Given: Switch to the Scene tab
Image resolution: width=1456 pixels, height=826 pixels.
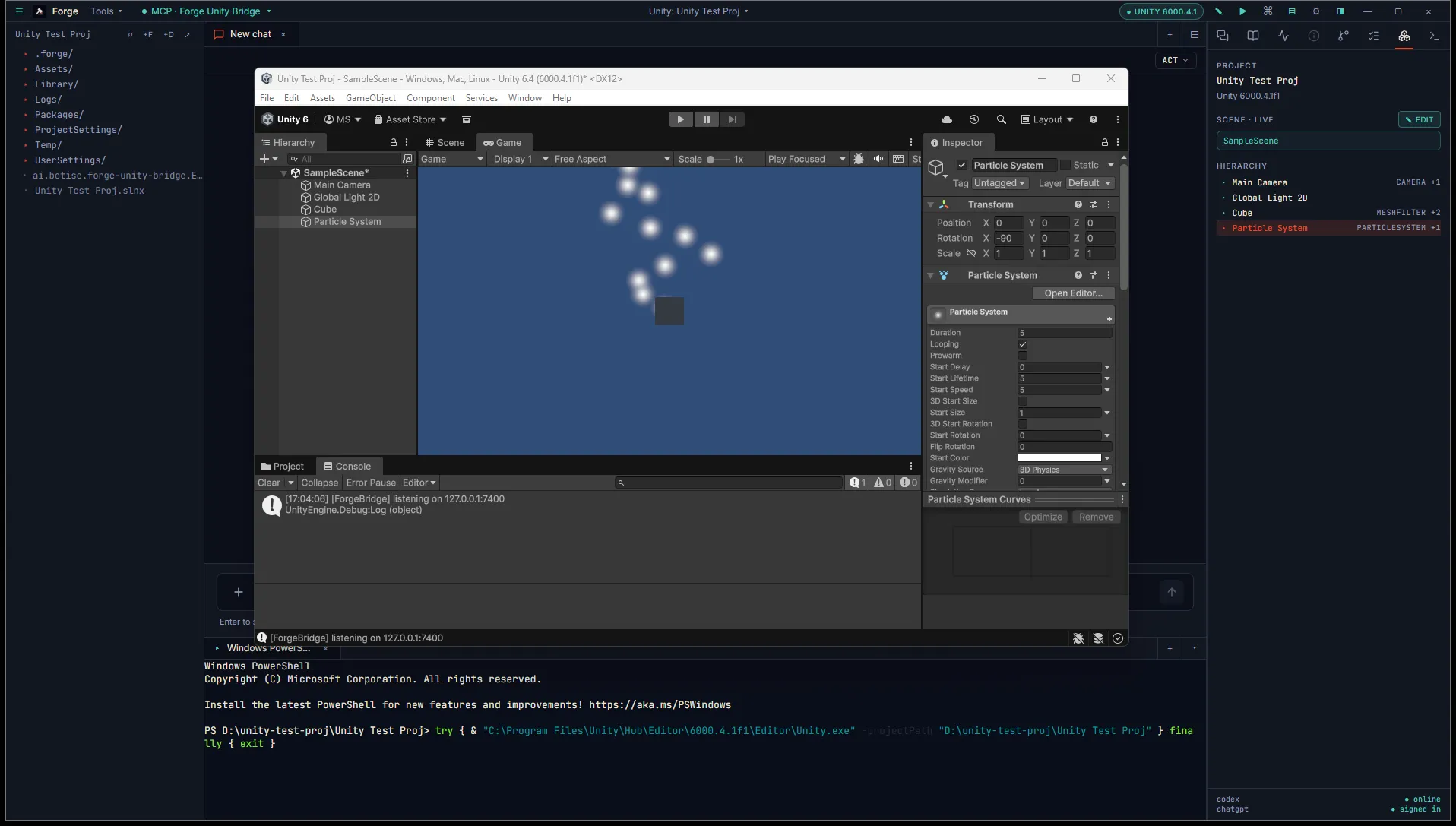Looking at the screenshot, I should 445,142.
